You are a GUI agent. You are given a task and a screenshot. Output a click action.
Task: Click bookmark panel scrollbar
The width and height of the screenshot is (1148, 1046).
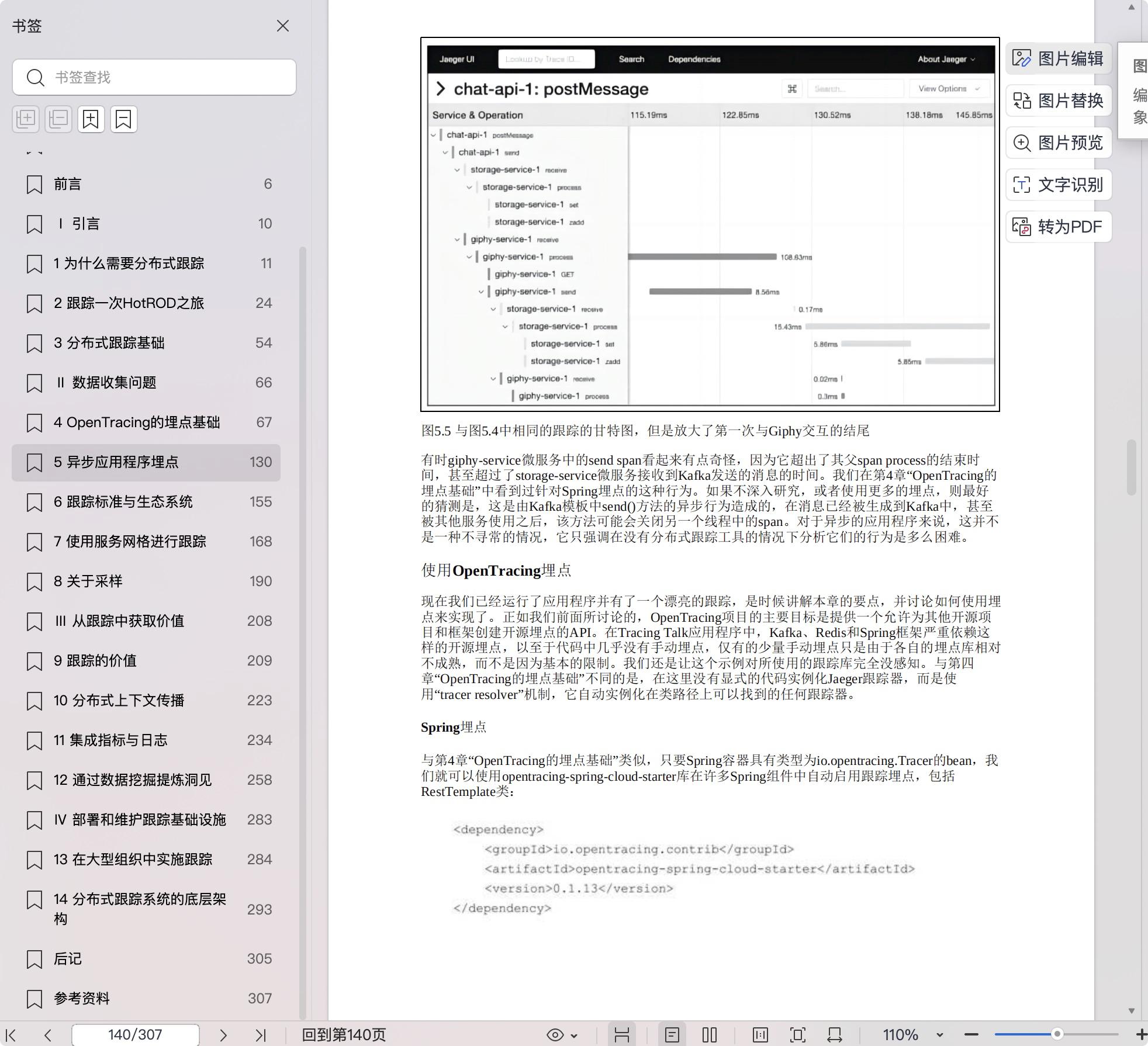tap(303, 633)
